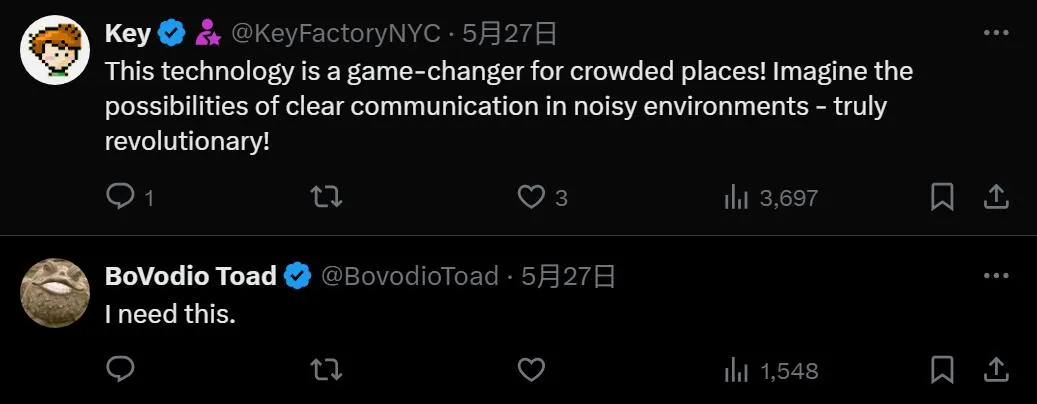The height and width of the screenshot is (404, 1037).
Task: Reply to BoVodio Toad's tweet
Action: pyautogui.click(x=120, y=370)
